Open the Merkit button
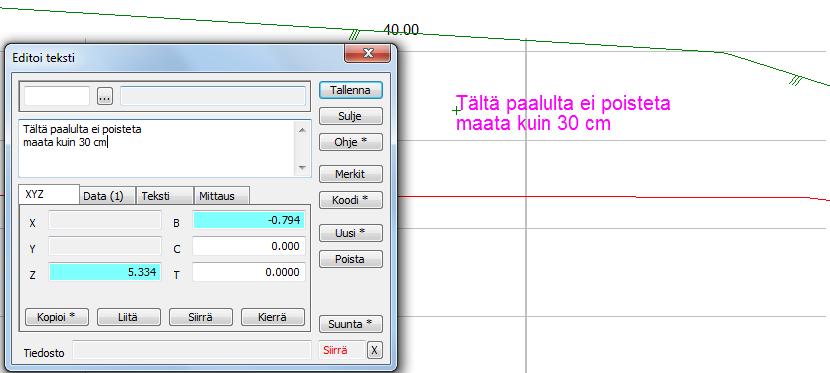This screenshot has width=830, height=373. [350, 174]
